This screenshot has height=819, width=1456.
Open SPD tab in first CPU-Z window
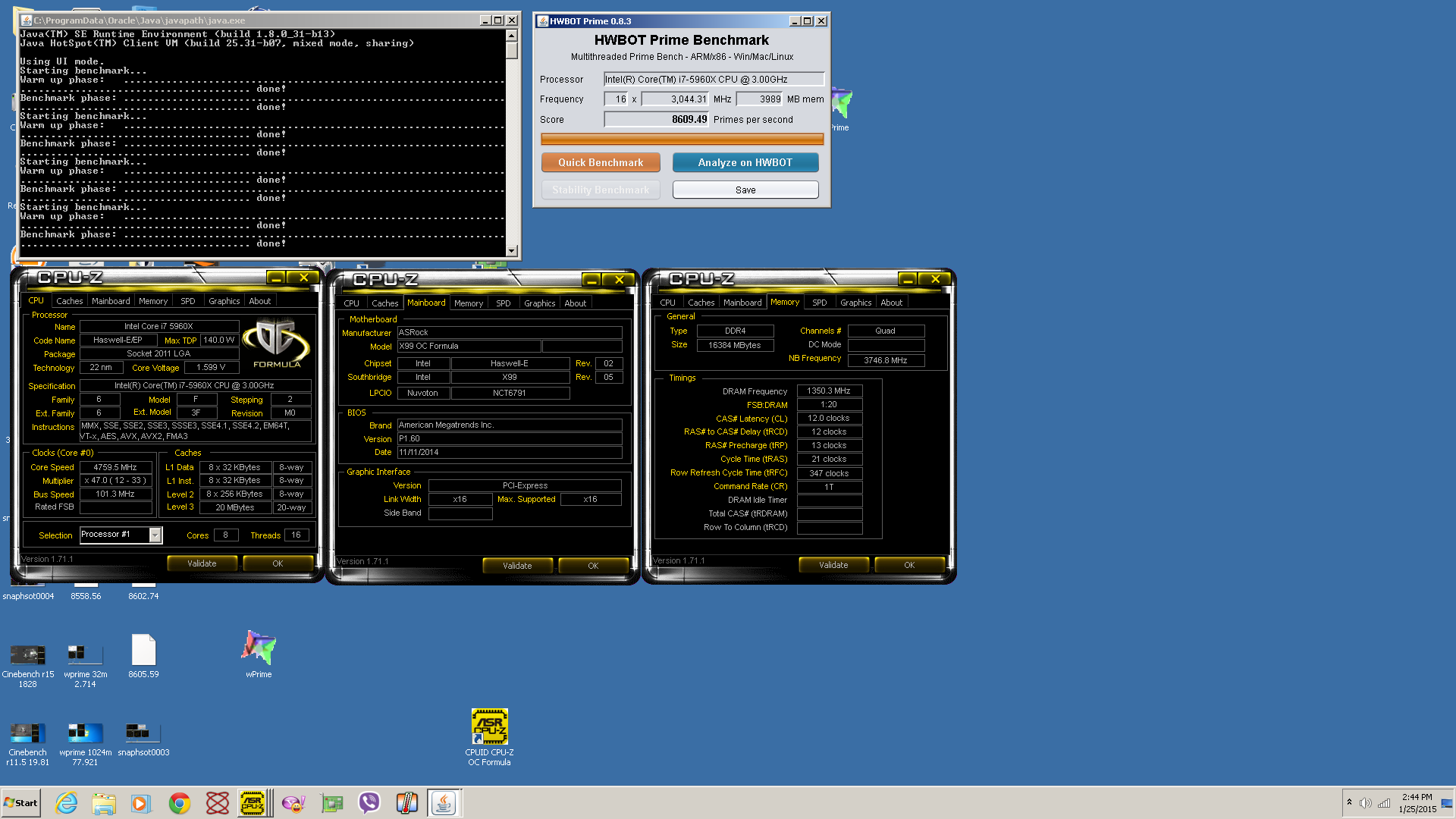pos(188,301)
